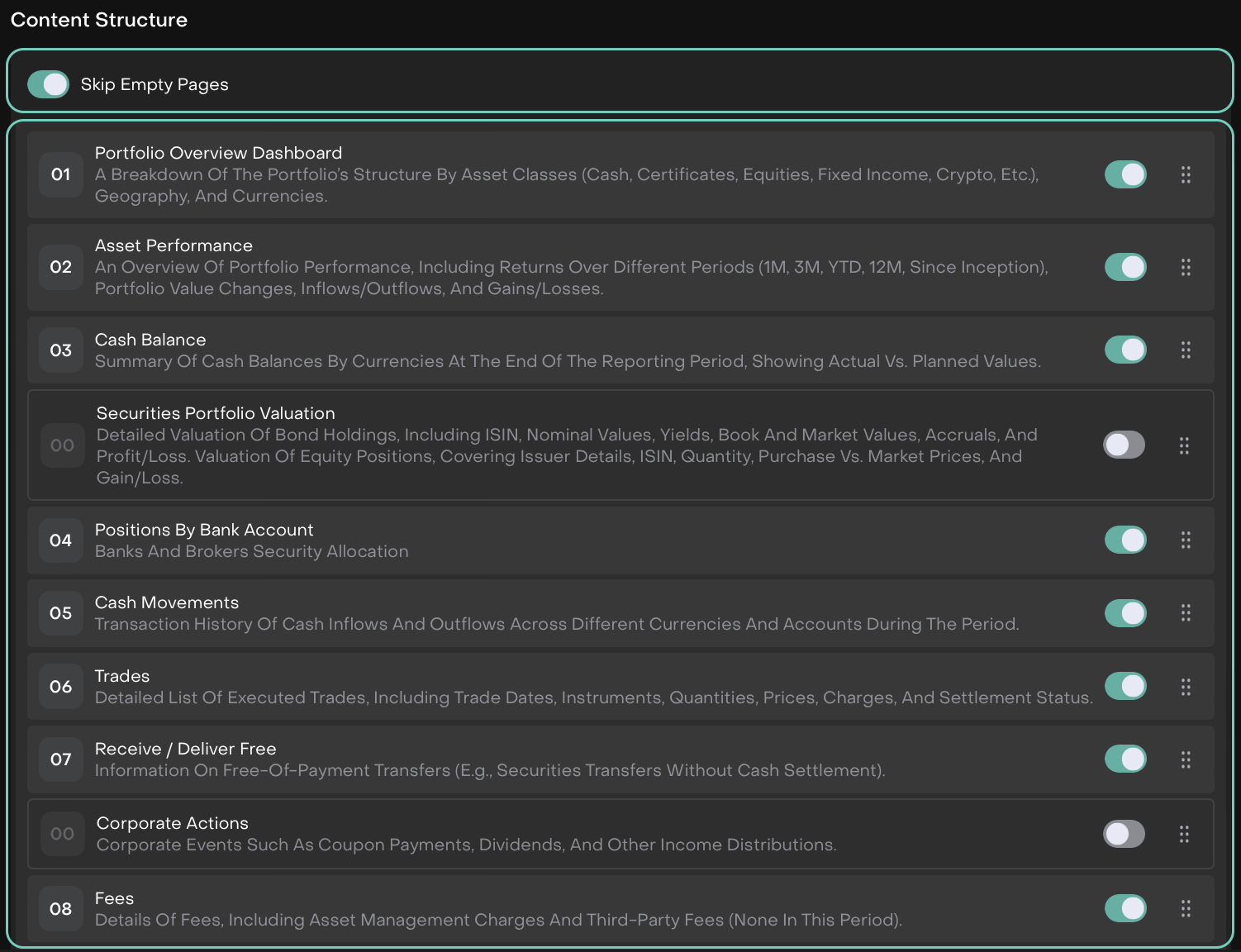Click the Trades row drag handle
Screen dimensions: 1241x952
pyautogui.click(x=1186, y=686)
